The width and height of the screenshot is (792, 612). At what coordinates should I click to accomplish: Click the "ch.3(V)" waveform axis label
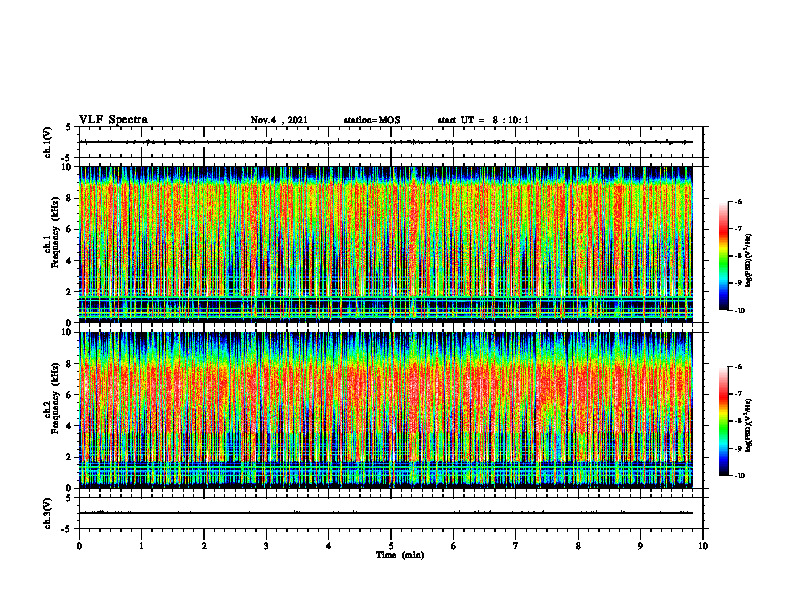pyautogui.click(x=48, y=513)
